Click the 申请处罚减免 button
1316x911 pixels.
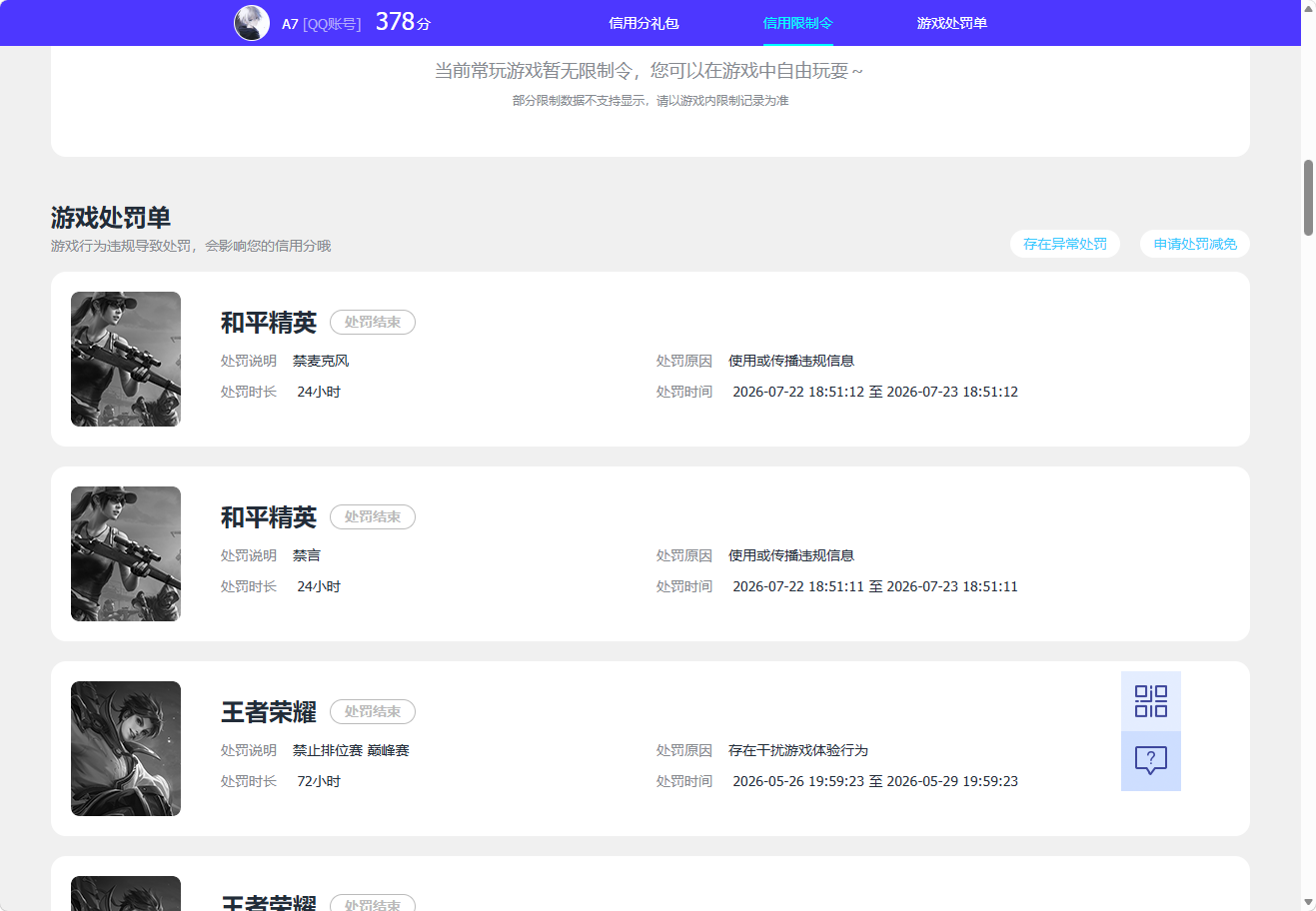coord(1195,244)
